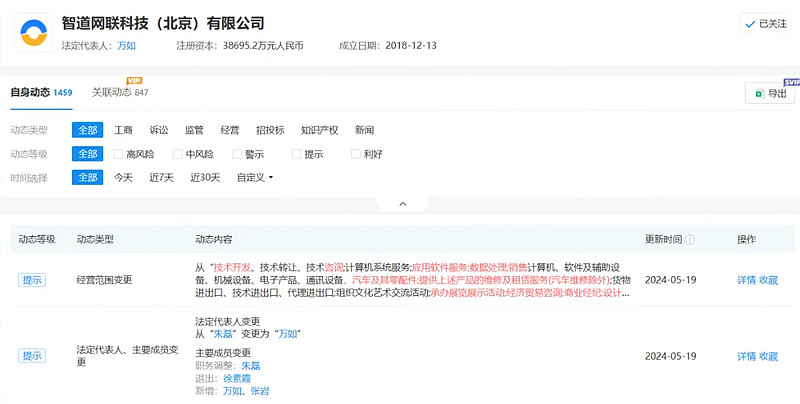Viewport: 800px width, 404px height.
Task: Open 详情 for 经营范围变更 row
Action: (746, 280)
